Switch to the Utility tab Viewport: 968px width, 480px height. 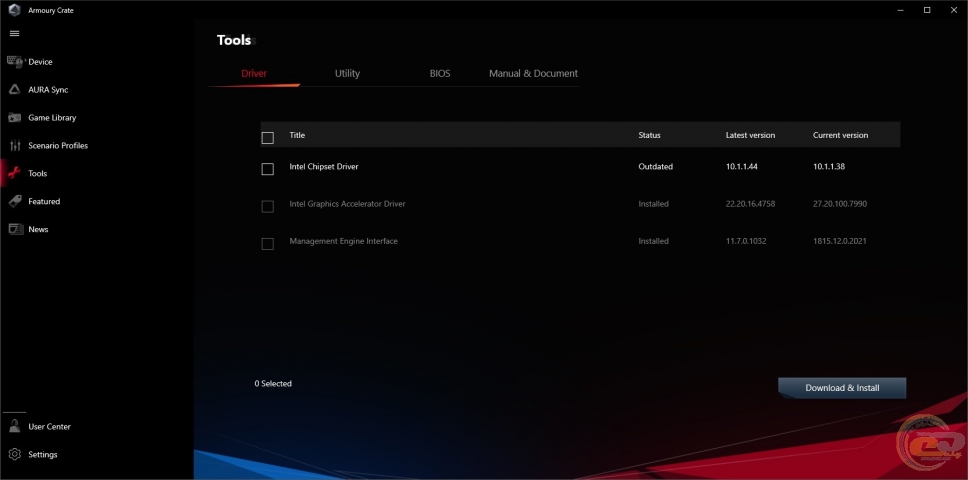(x=347, y=73)
